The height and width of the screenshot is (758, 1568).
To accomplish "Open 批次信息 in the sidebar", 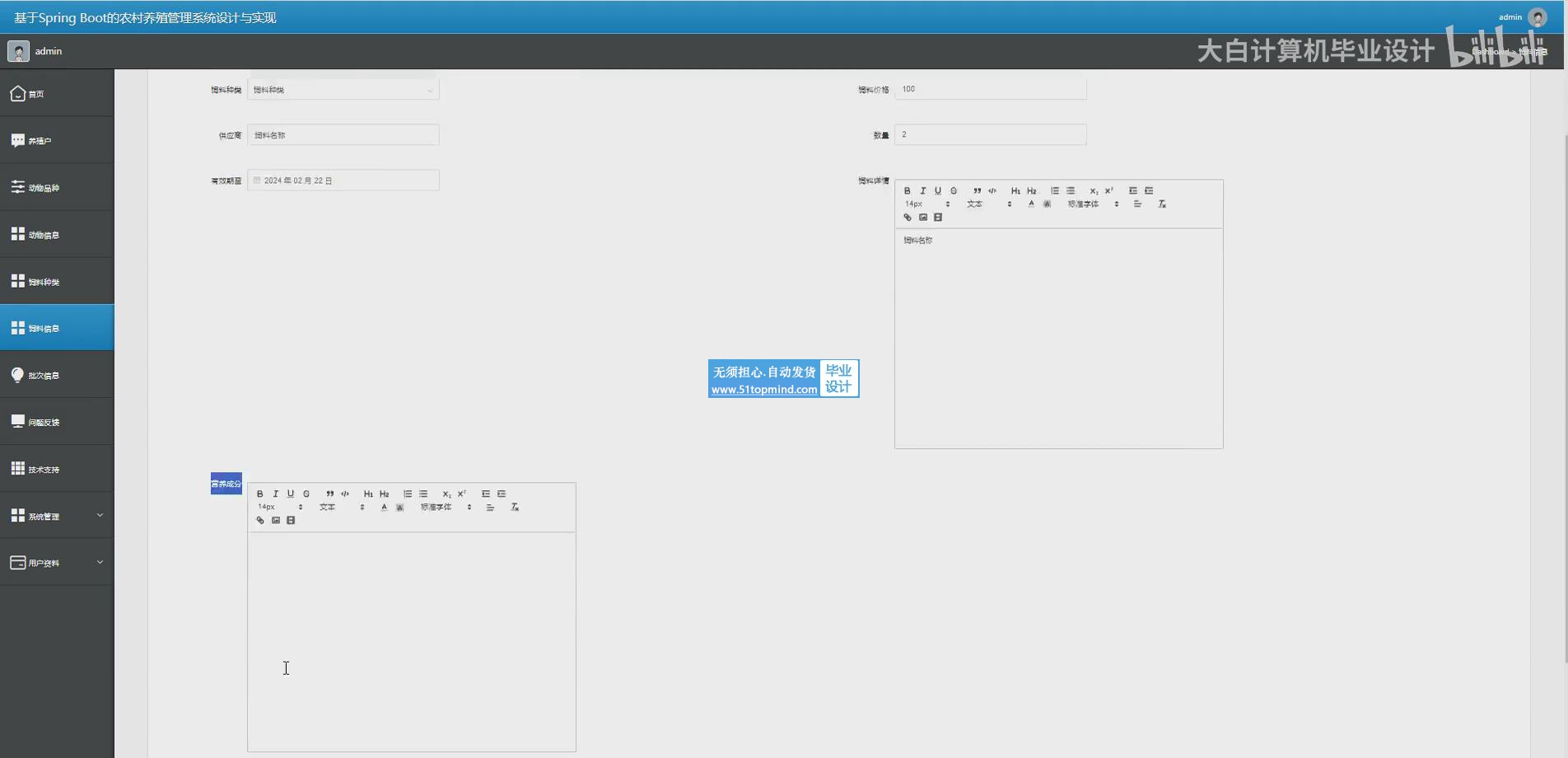I will click(x=57, y=375).
